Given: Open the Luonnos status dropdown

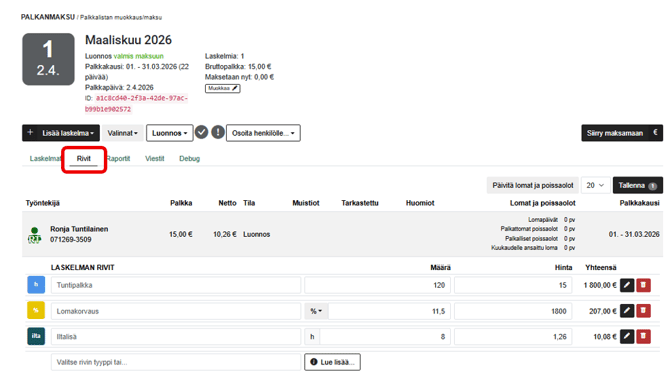Looking at the screenshot, I should [x=170, y=133].
